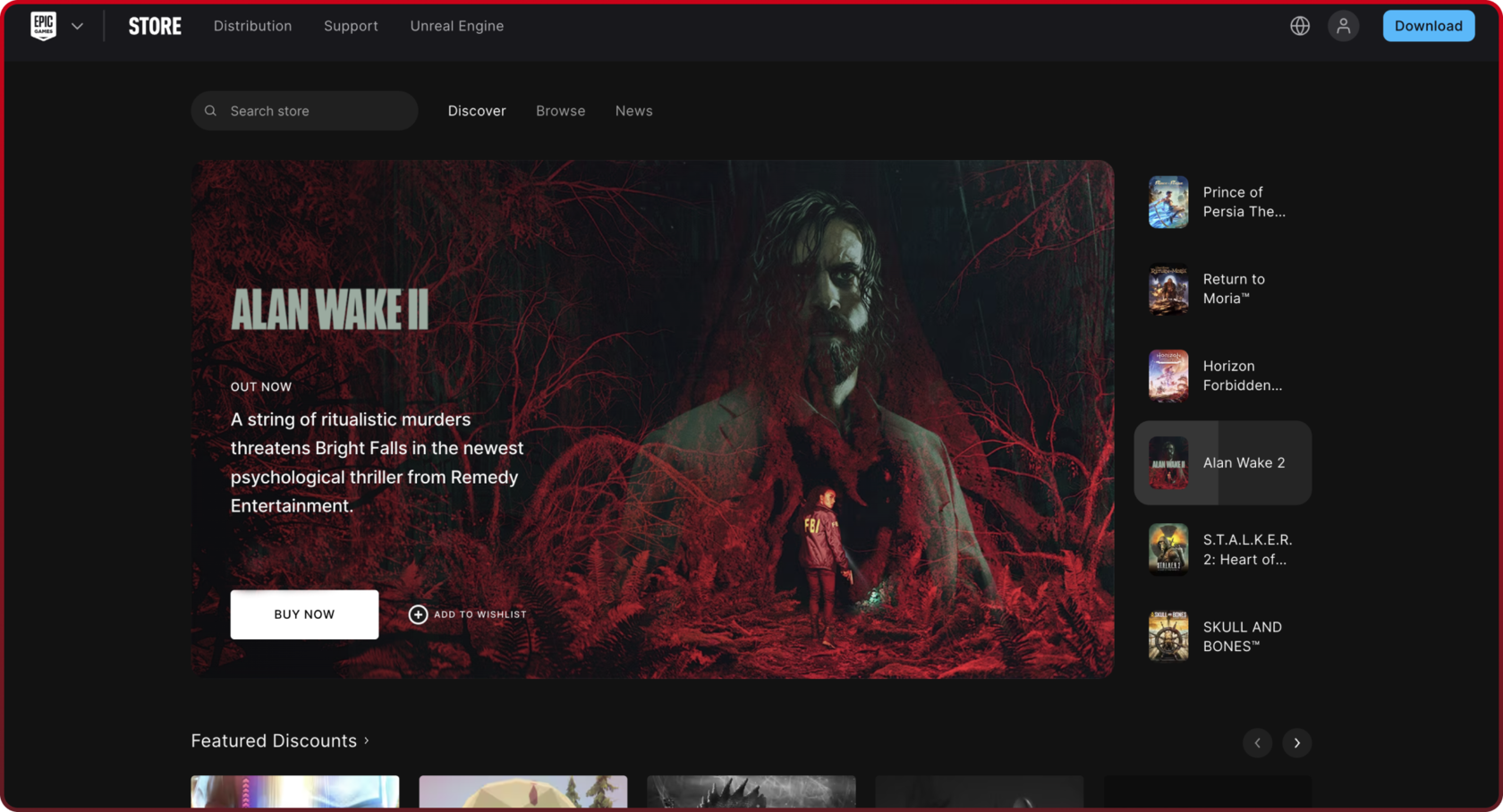Open the News tab
This screenshot has width=1503, height=812.
click(633, 111)
